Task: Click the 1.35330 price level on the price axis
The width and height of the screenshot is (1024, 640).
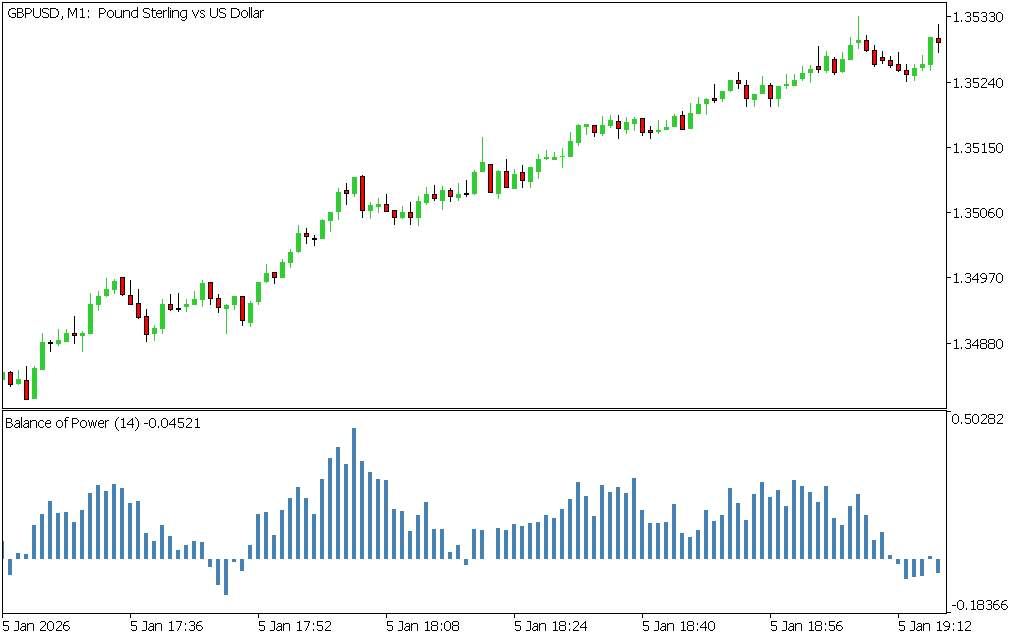Action: click(x=980, y=18)
